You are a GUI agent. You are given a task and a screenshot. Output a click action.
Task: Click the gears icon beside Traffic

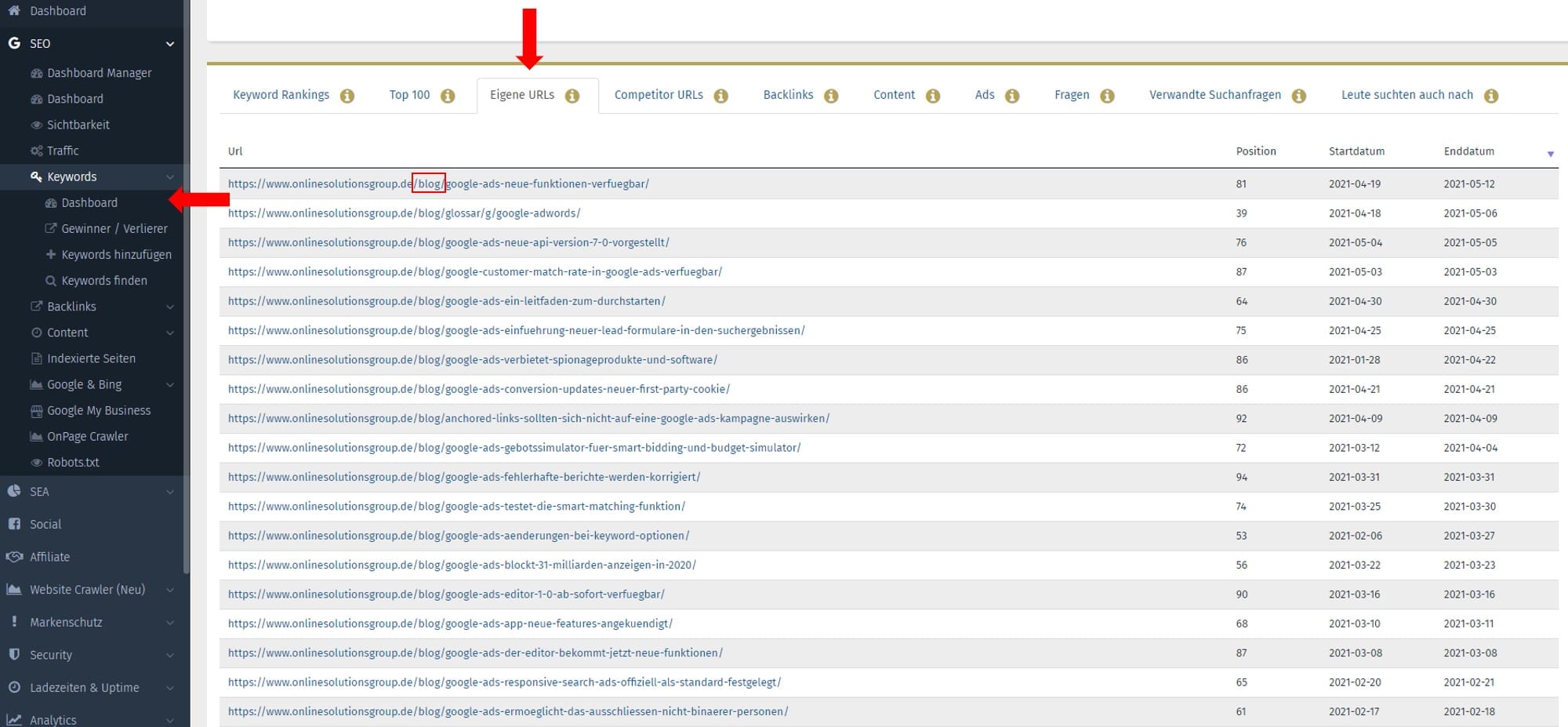(x=36, y=151)
